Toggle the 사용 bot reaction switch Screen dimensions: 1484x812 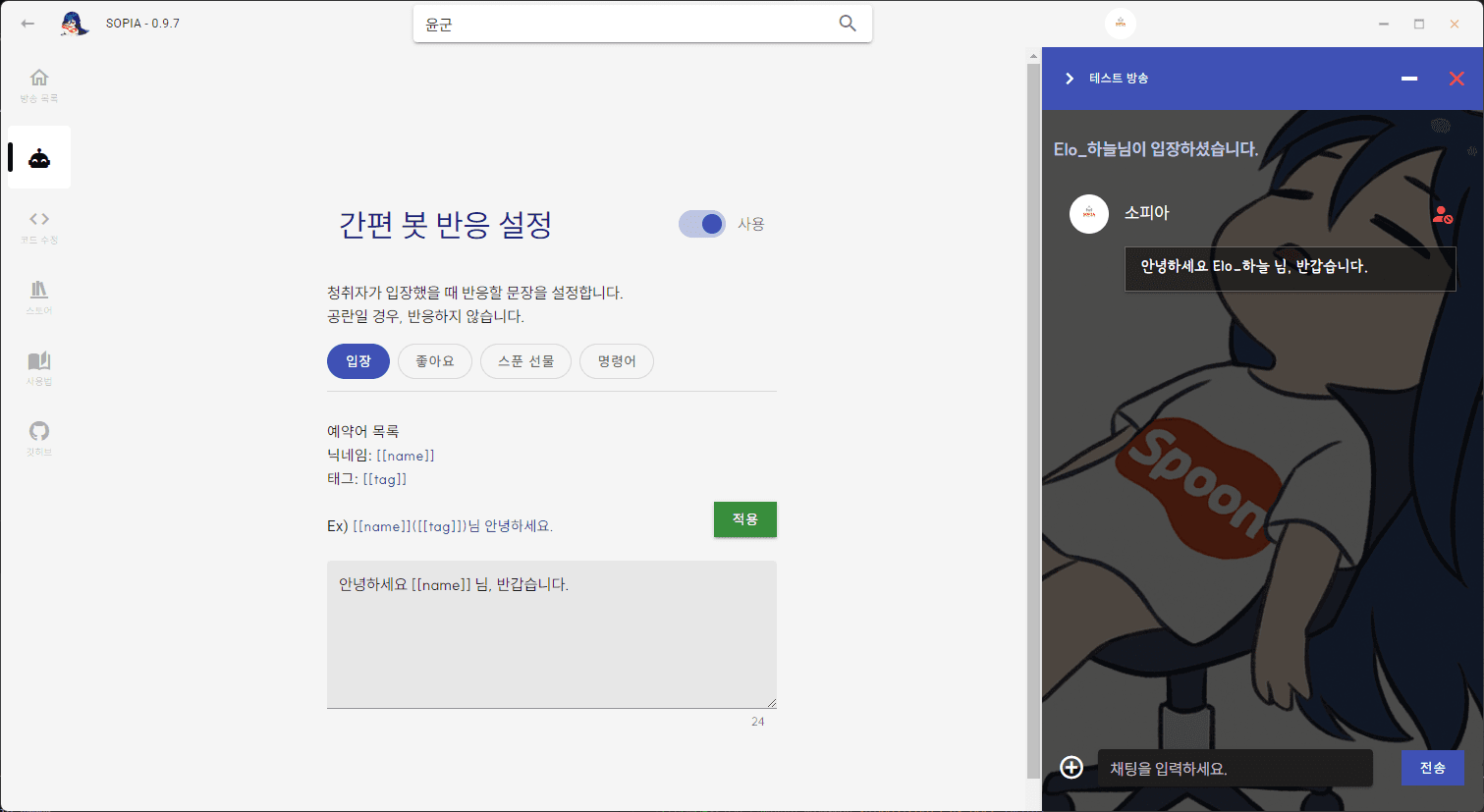(x=702, y=224)
